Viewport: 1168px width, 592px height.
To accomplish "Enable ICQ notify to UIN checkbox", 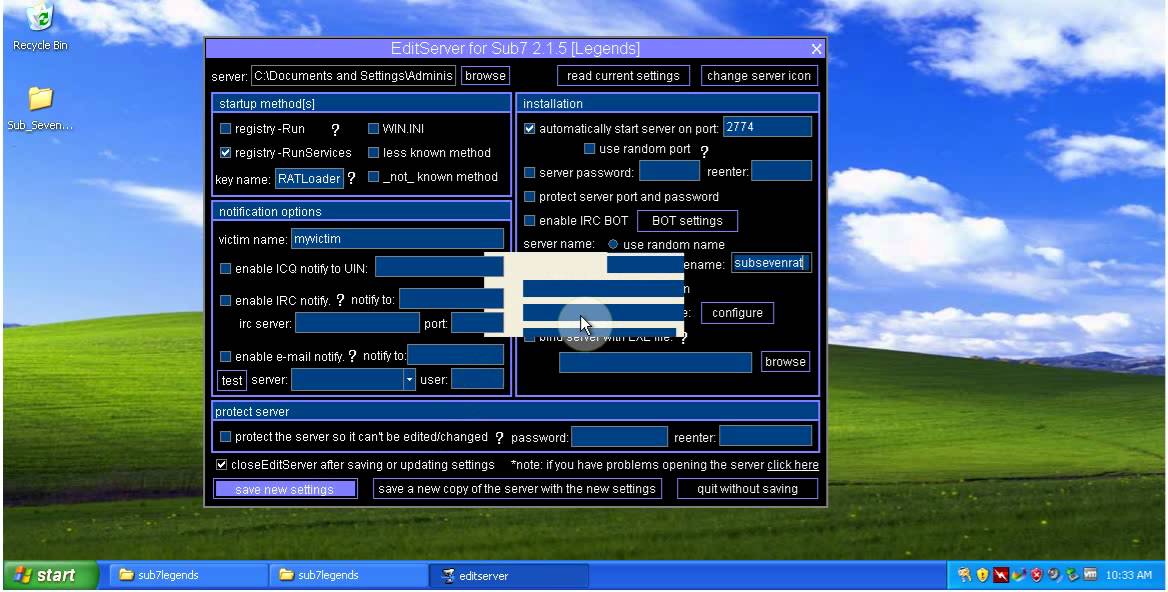I will coord(225,268).
